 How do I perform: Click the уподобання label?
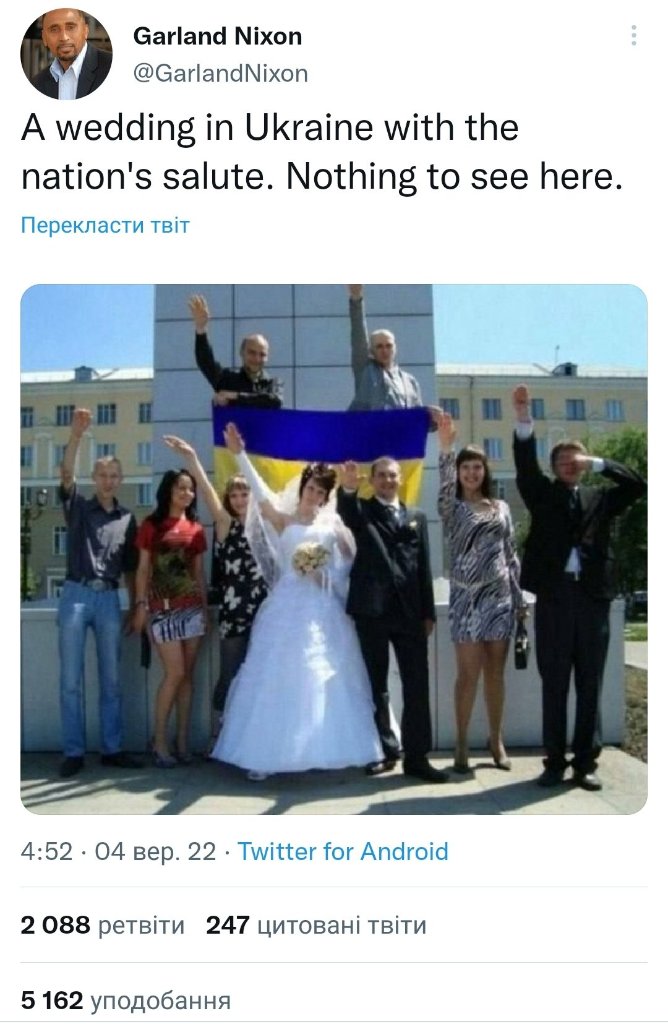pos(160,1001)
